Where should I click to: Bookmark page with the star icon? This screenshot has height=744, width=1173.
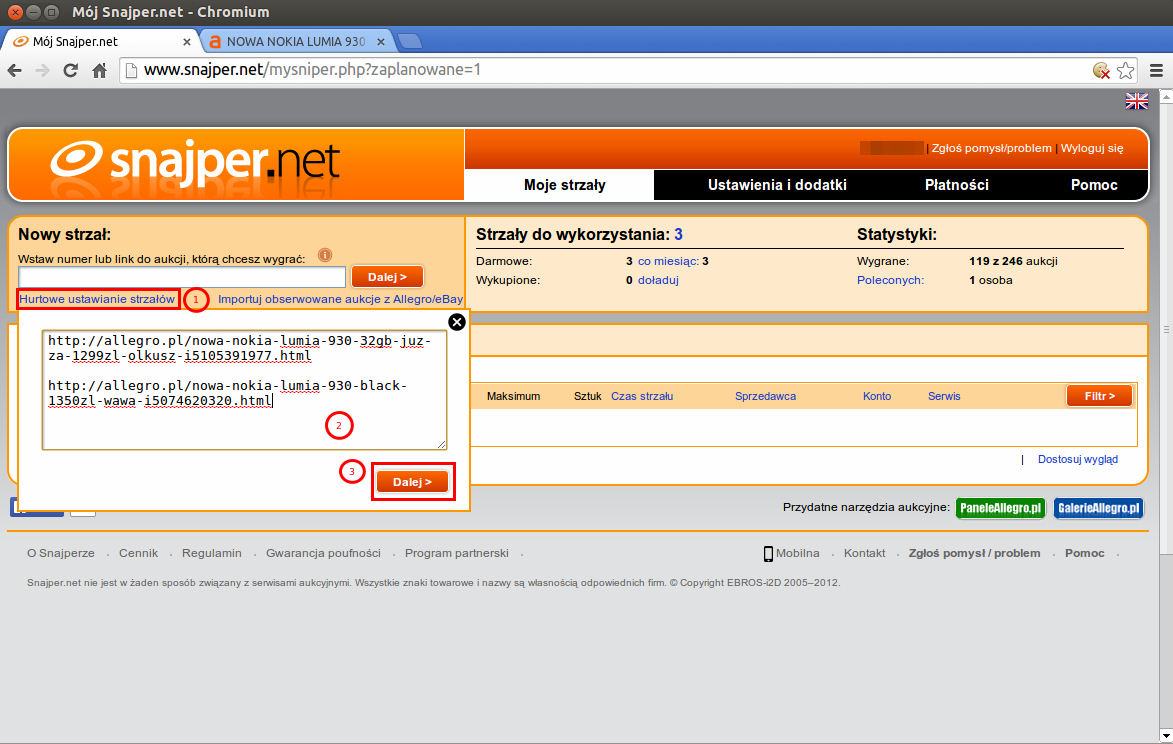click(1125, 70)
